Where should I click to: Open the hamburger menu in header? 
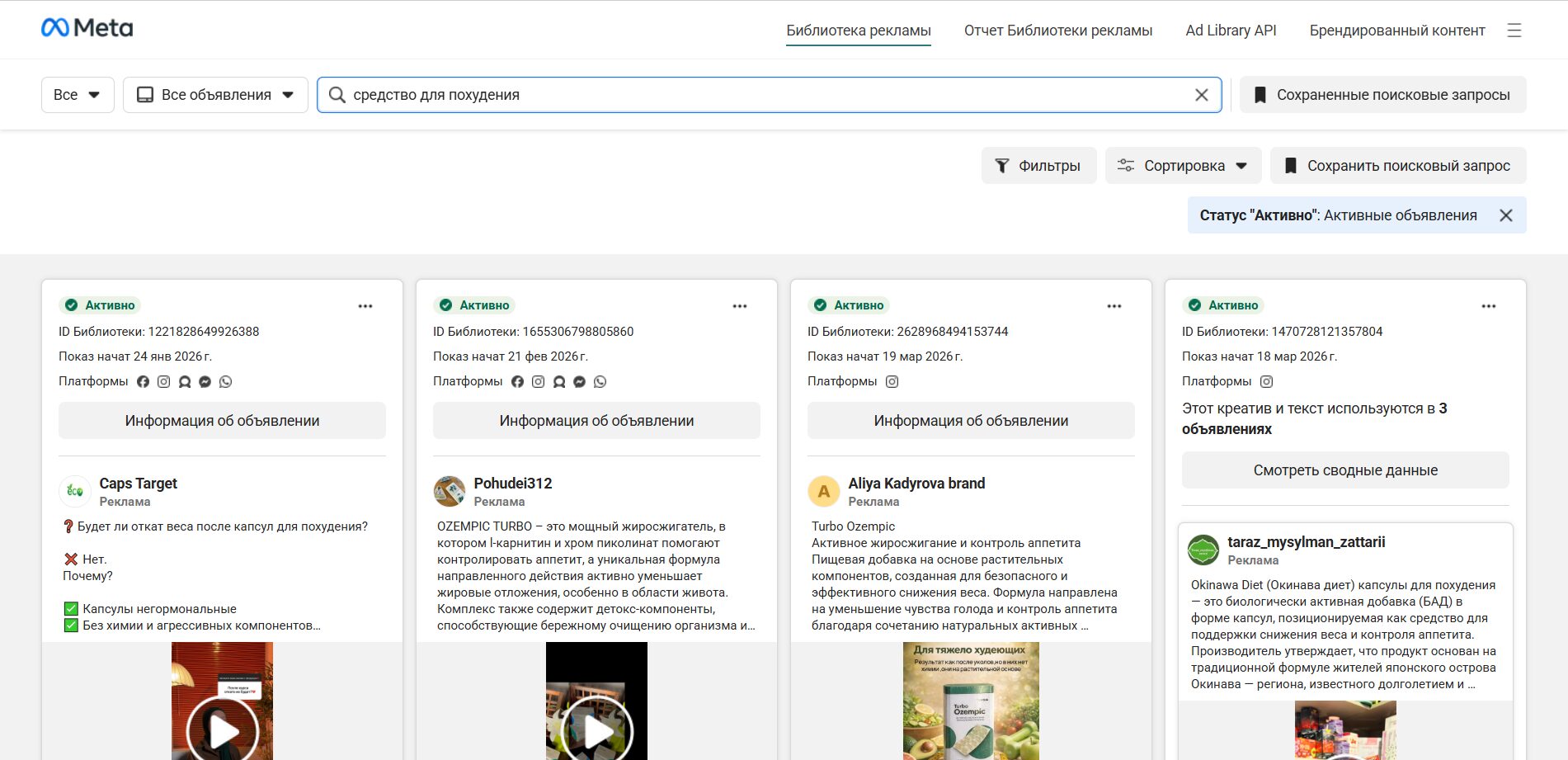(1514, 31)
